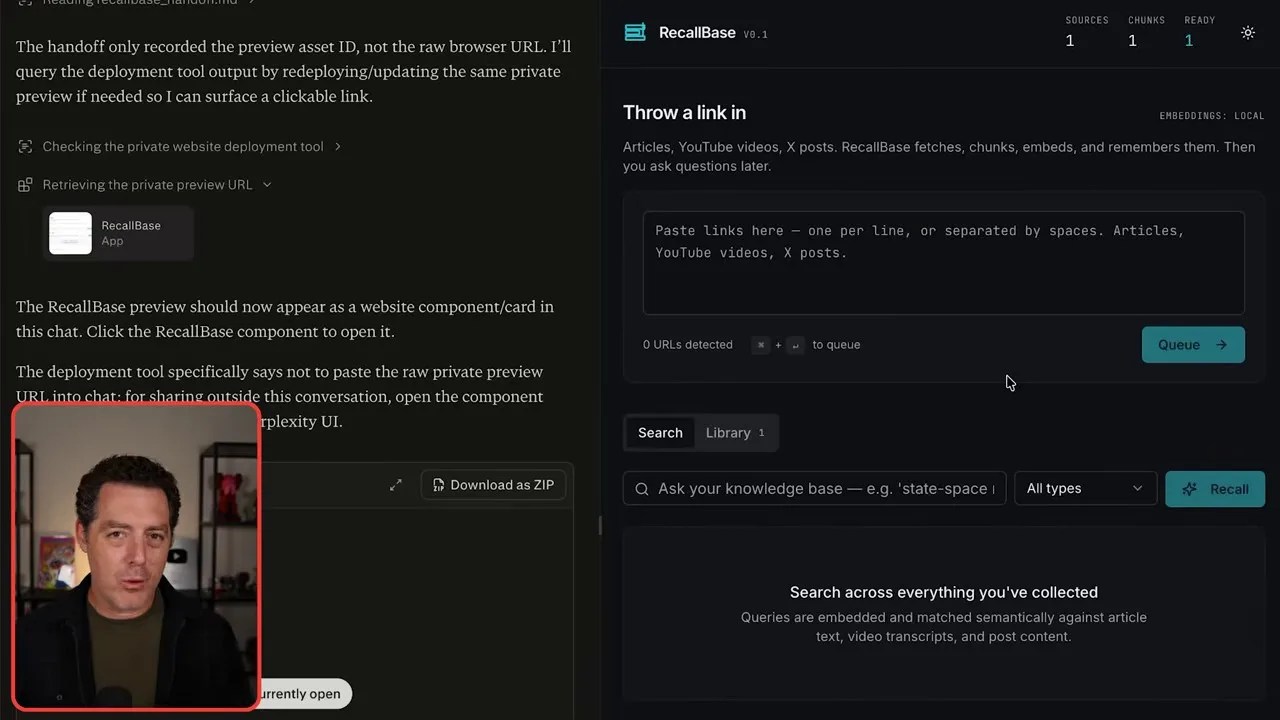Click Download as ZIP button
Image resolution: width=1280 pixels, height=720 pixels.
494,485
